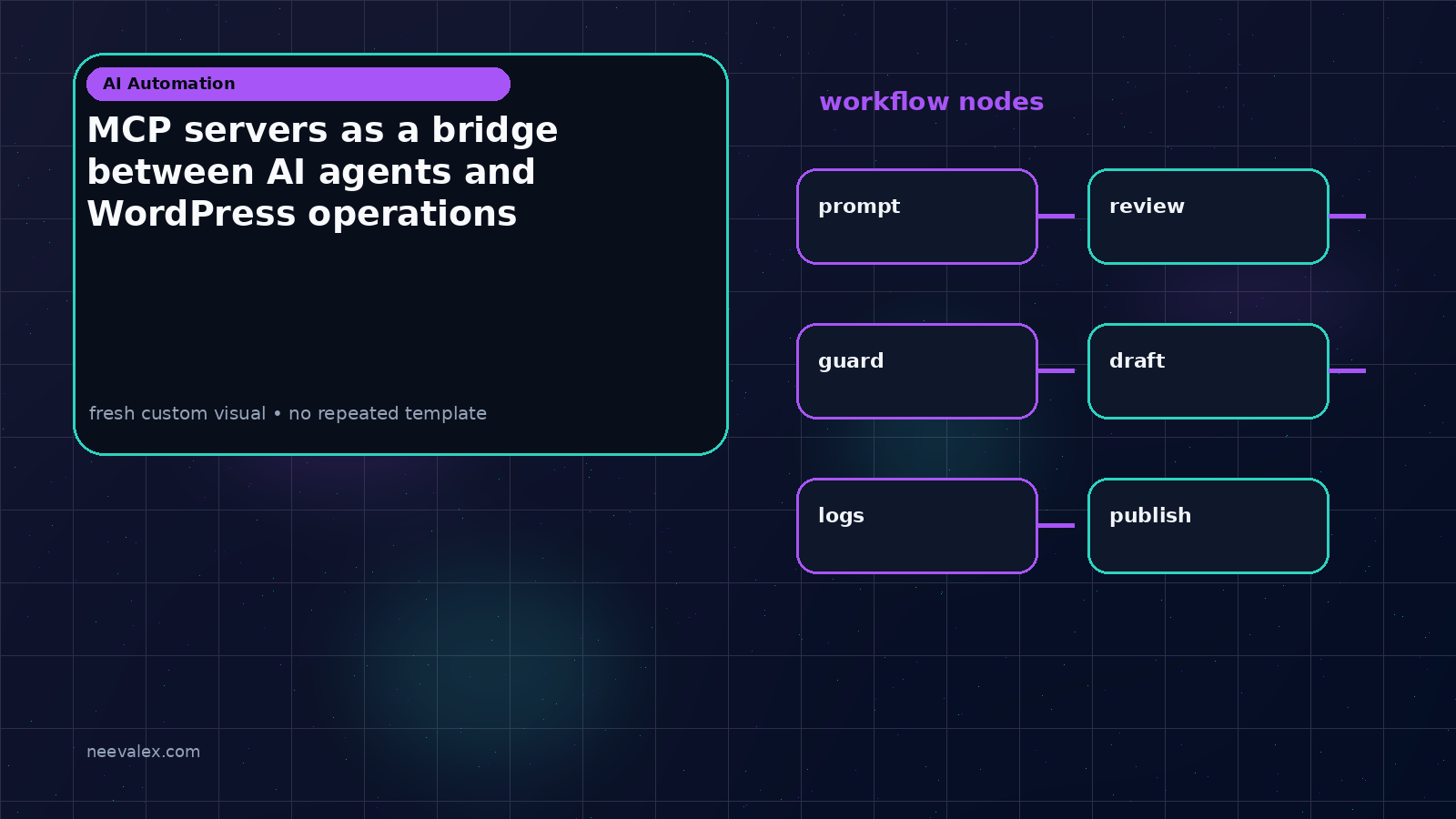Select the prompt node
The image size is (1456, 819).
[x=917, y=217]
